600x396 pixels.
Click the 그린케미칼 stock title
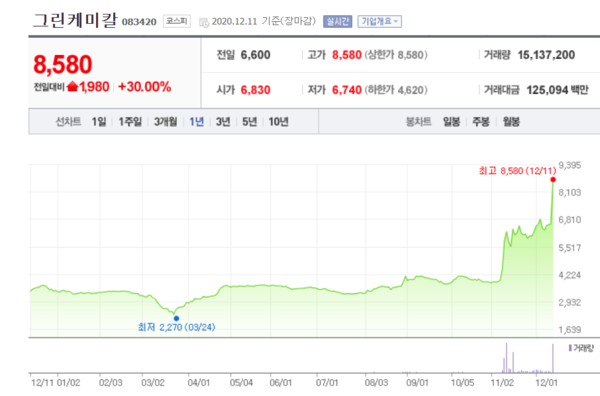[x=75, y=20]
